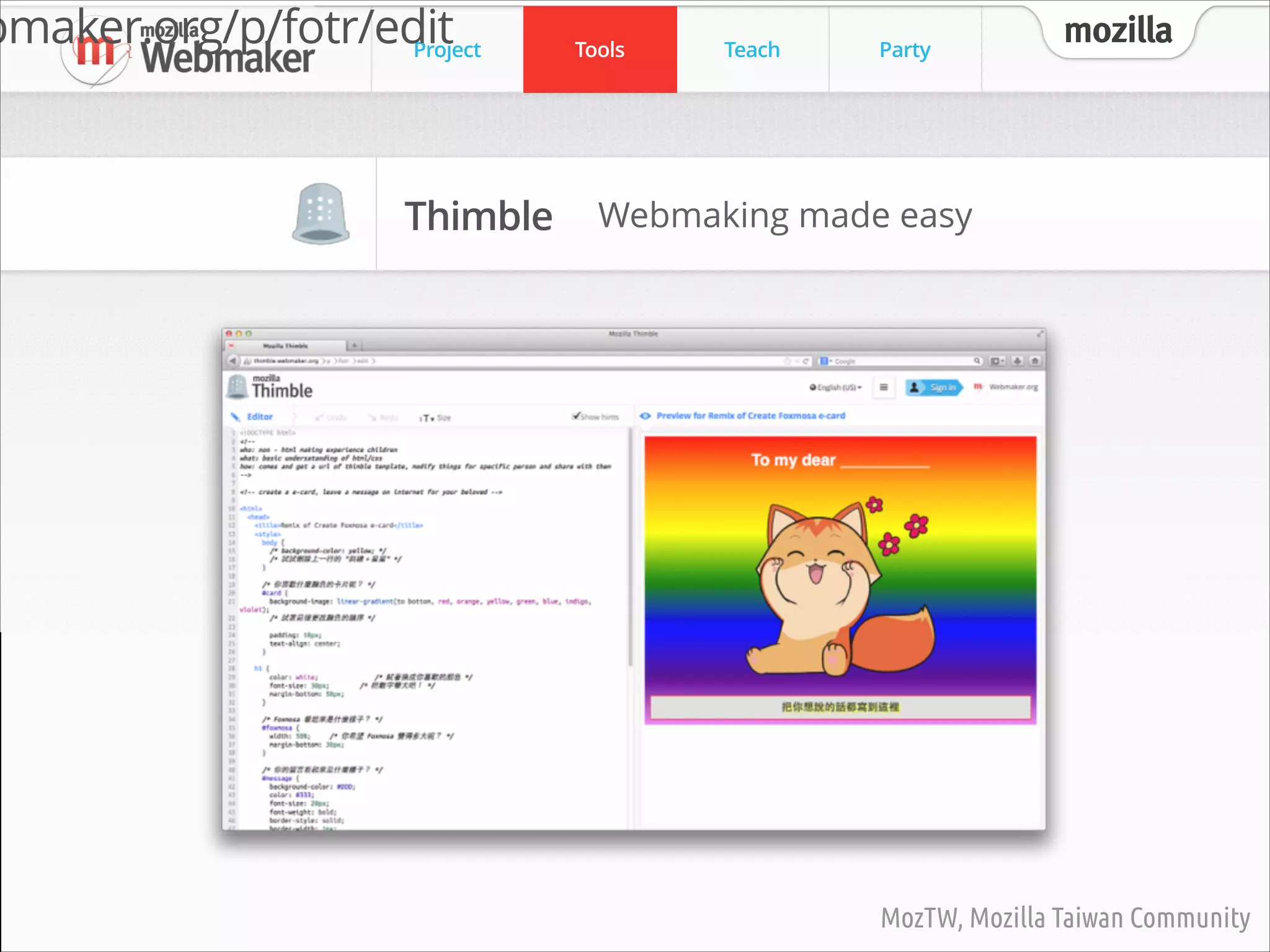This screenshot has width=1270, height=952.
Task: Open a new browser tab with plus
Action: [354, 345]
